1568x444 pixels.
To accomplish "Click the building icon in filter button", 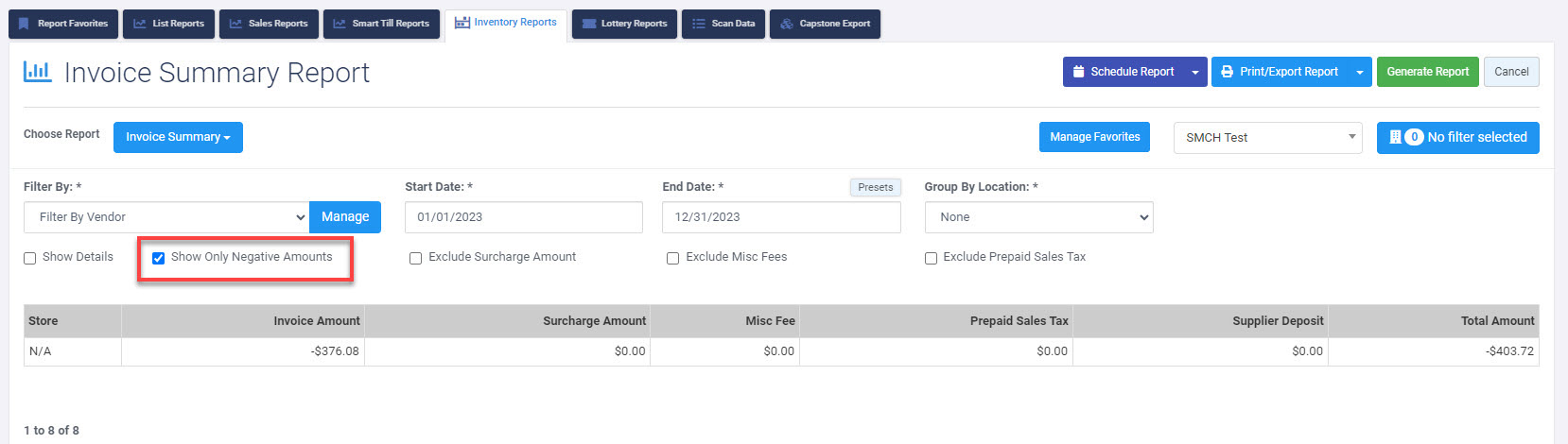I will pyautogui.click(x=1395, y=137).
